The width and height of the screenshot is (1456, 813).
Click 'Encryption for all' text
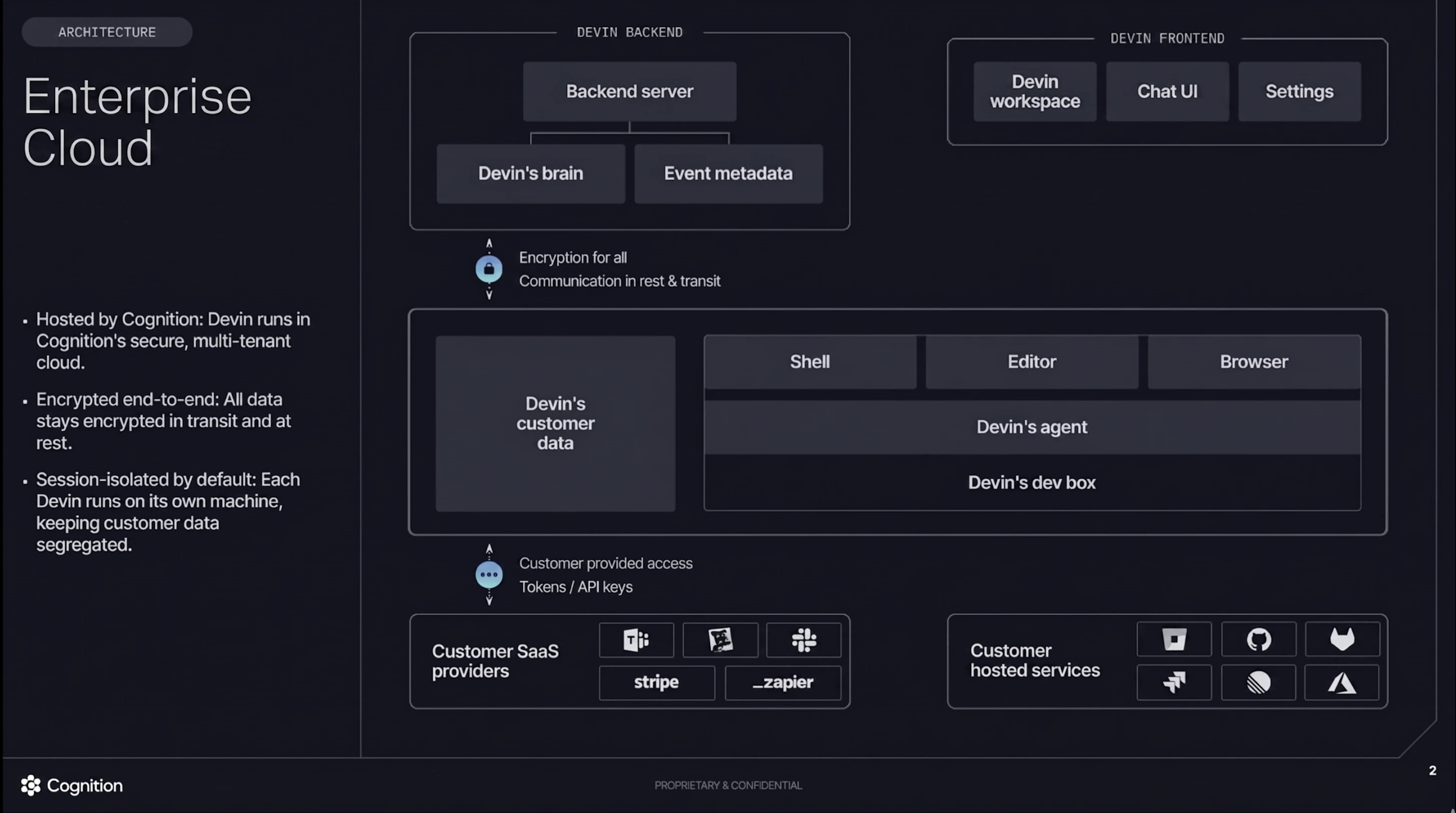(x=573, y=258)
